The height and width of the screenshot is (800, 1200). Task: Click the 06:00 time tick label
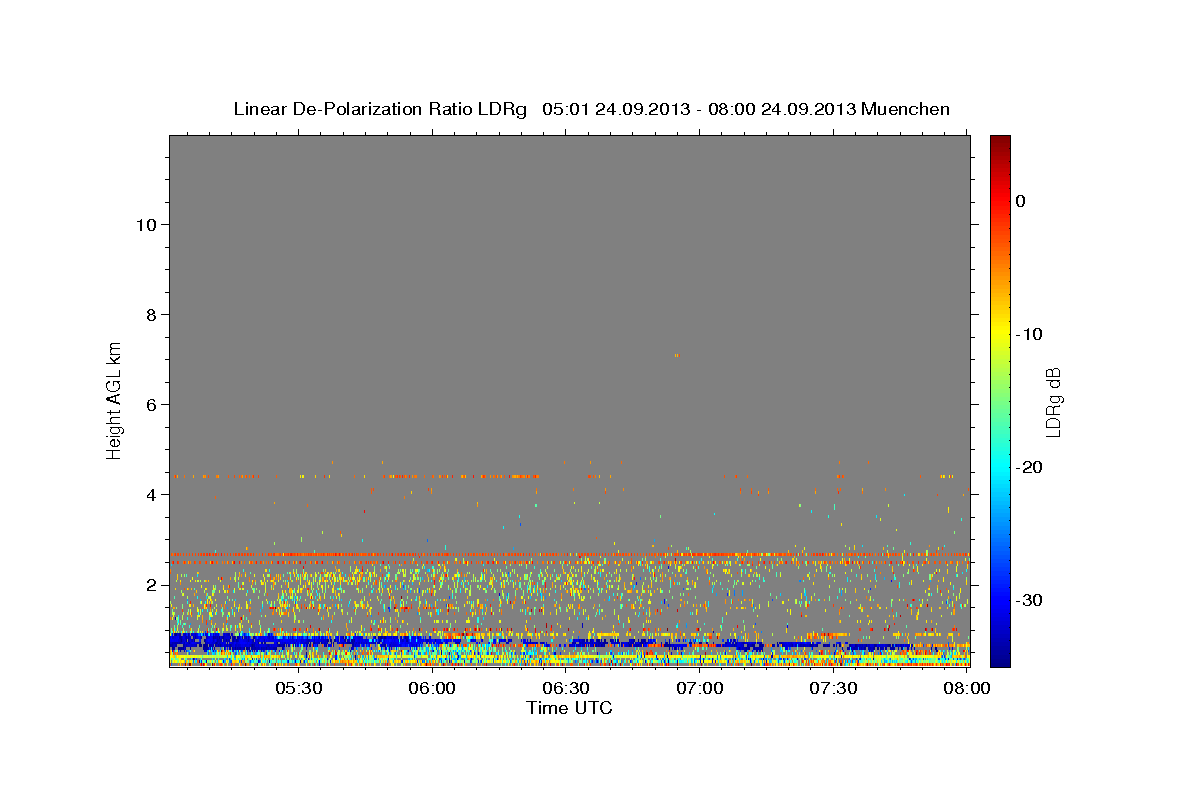coord(432,688)
